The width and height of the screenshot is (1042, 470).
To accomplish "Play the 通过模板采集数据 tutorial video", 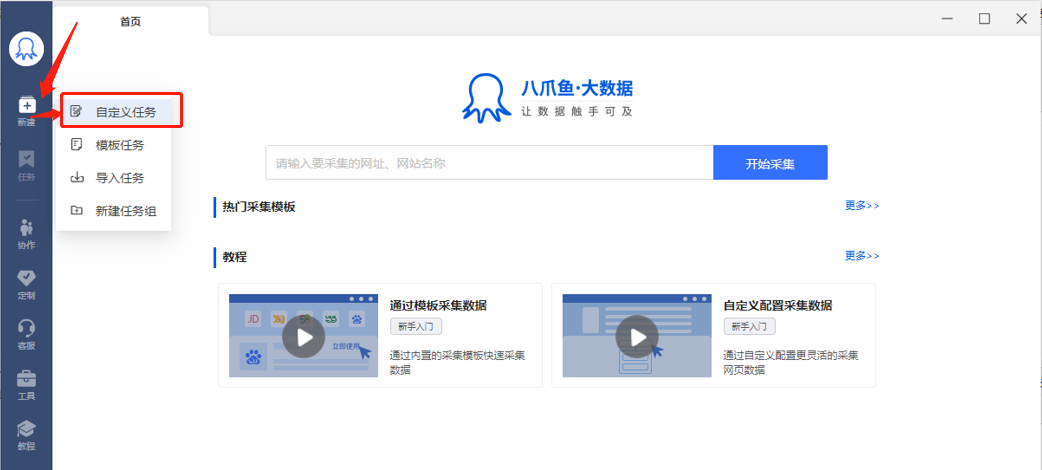I will (304, 336).
